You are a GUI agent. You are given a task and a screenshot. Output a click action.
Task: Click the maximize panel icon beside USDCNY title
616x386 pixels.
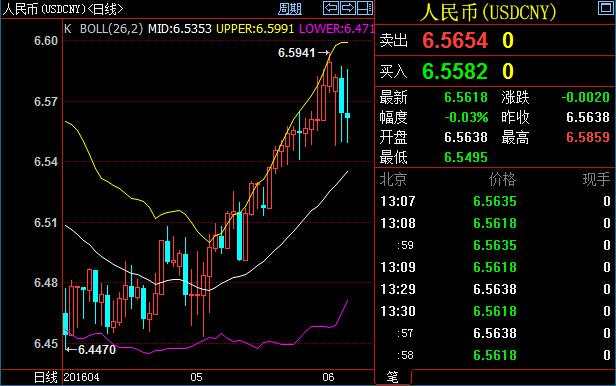605,7
